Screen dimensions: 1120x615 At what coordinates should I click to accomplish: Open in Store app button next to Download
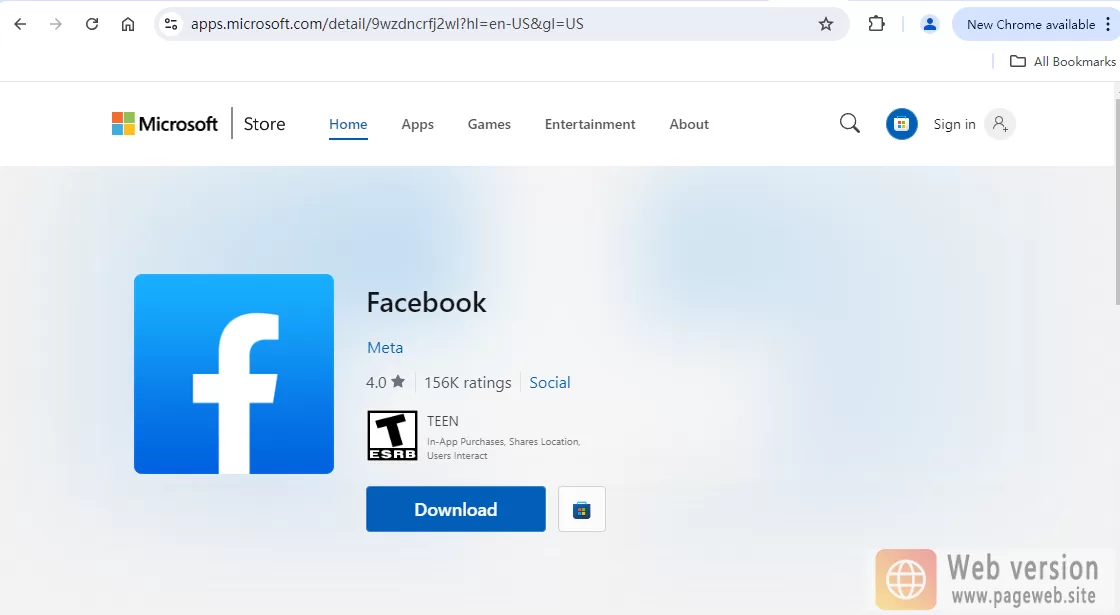(x=581, y=509)
